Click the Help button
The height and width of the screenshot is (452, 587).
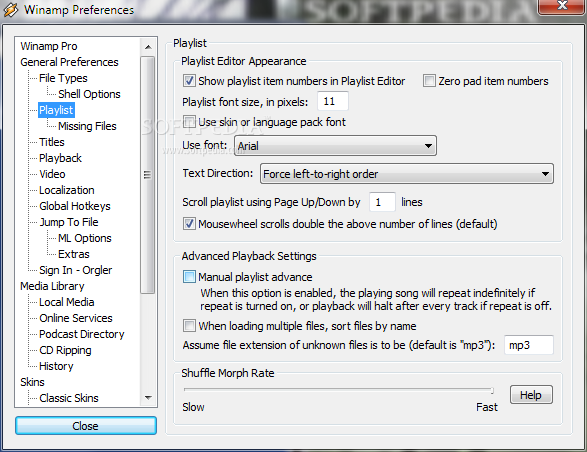[531, 395]
